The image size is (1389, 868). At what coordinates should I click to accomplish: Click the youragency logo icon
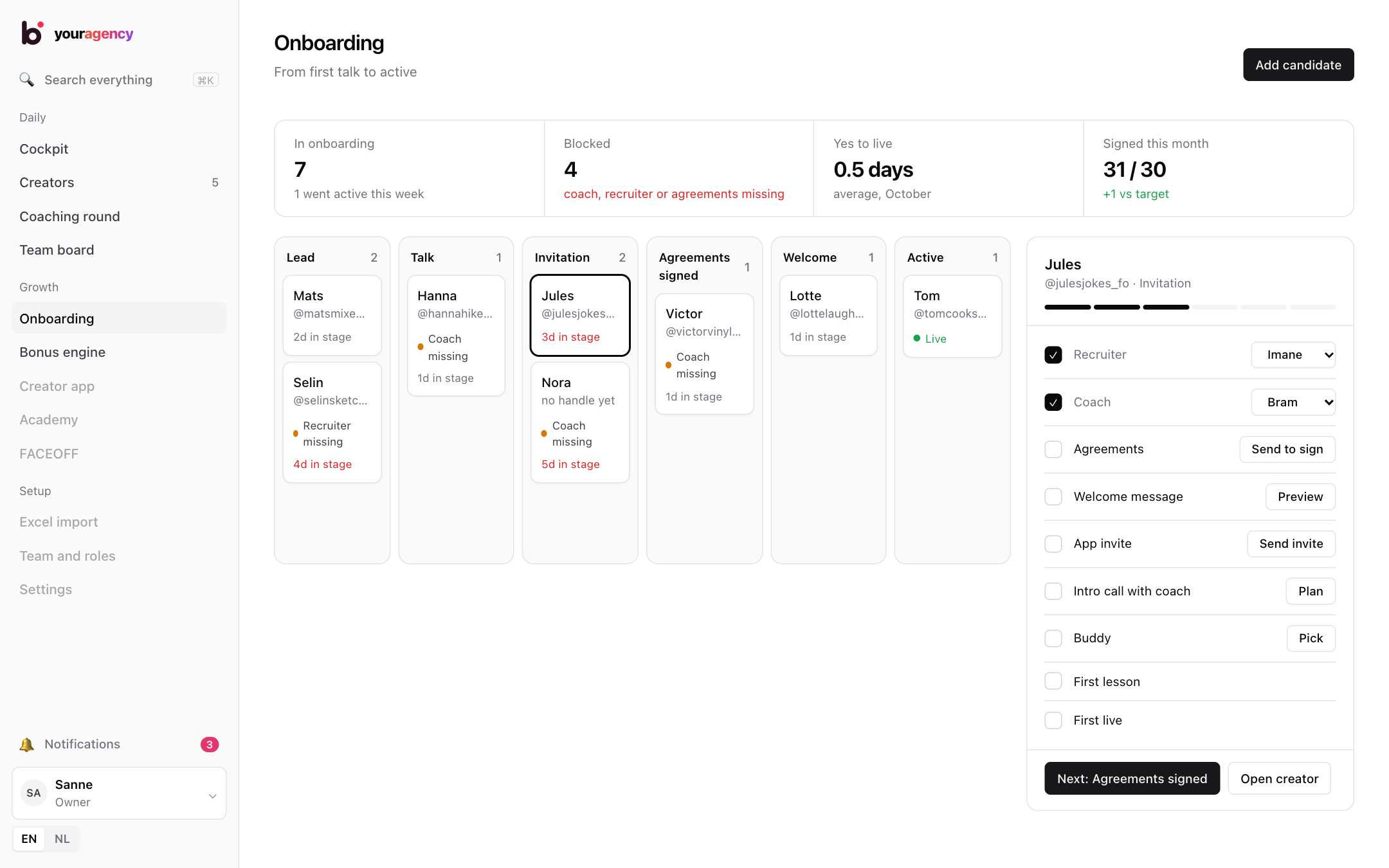pos(32,33)
